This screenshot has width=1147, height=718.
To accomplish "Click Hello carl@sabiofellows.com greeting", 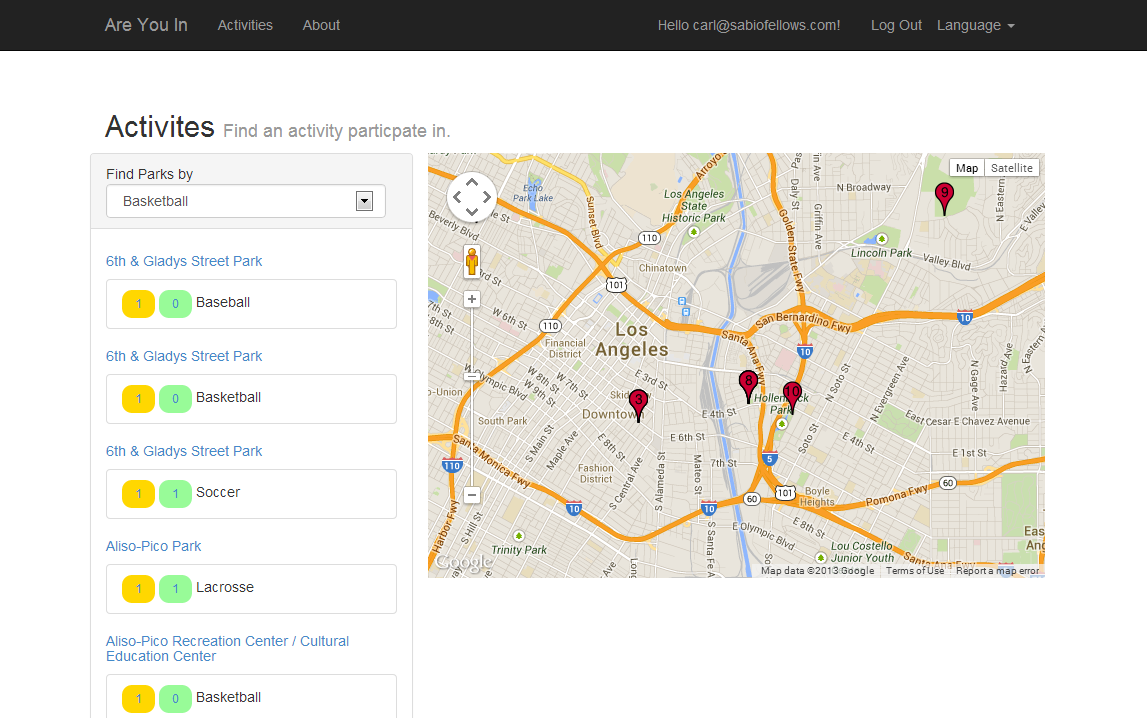I will 749,26.
